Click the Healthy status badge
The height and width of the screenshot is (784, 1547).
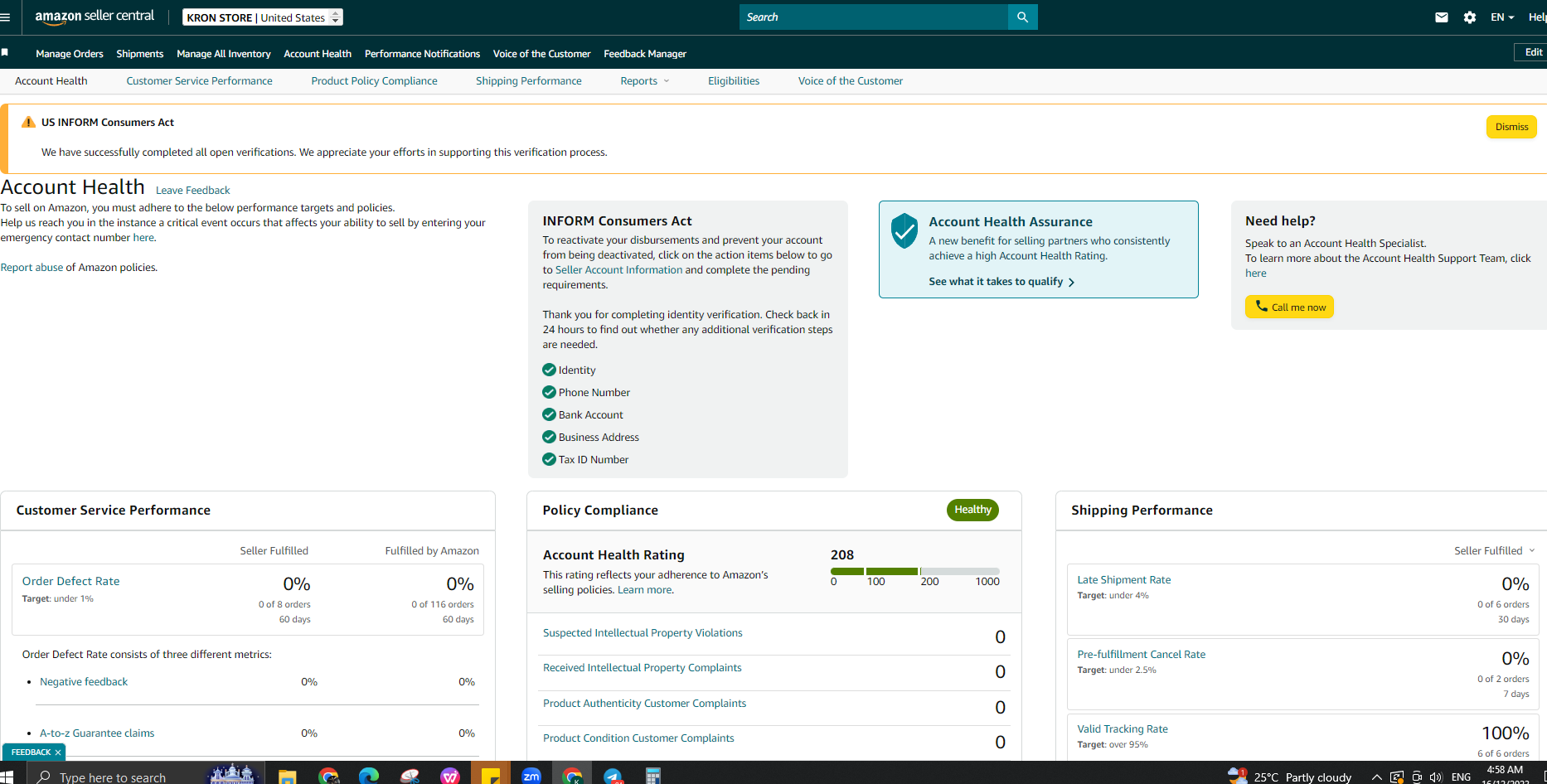[x=972, y=510]
